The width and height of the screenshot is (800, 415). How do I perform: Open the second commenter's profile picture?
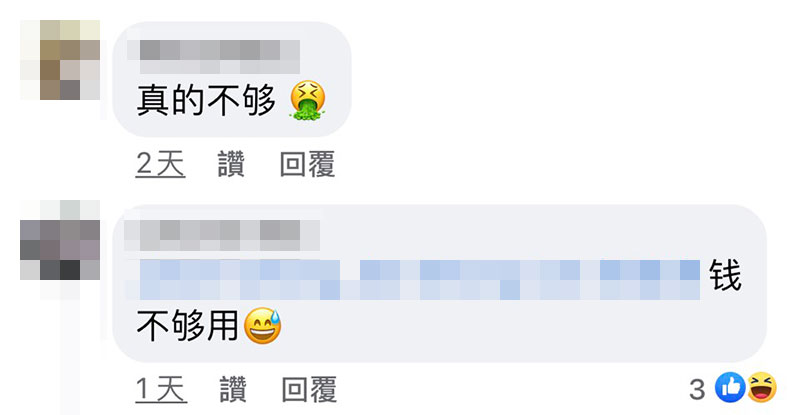(x=60, y=240)
